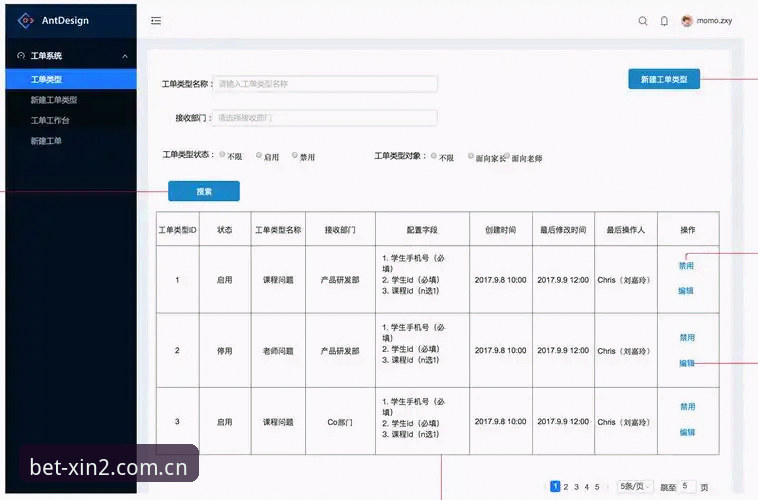Click 禁用 link in row 2
This screenshot has height=500, width=758.
tap(687, 338)
